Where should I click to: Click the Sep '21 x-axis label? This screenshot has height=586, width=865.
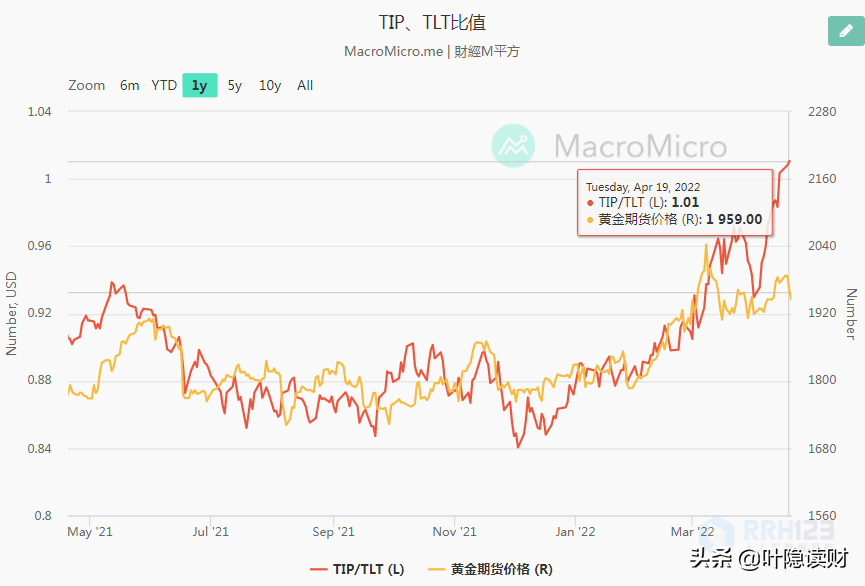pos(333,532)
